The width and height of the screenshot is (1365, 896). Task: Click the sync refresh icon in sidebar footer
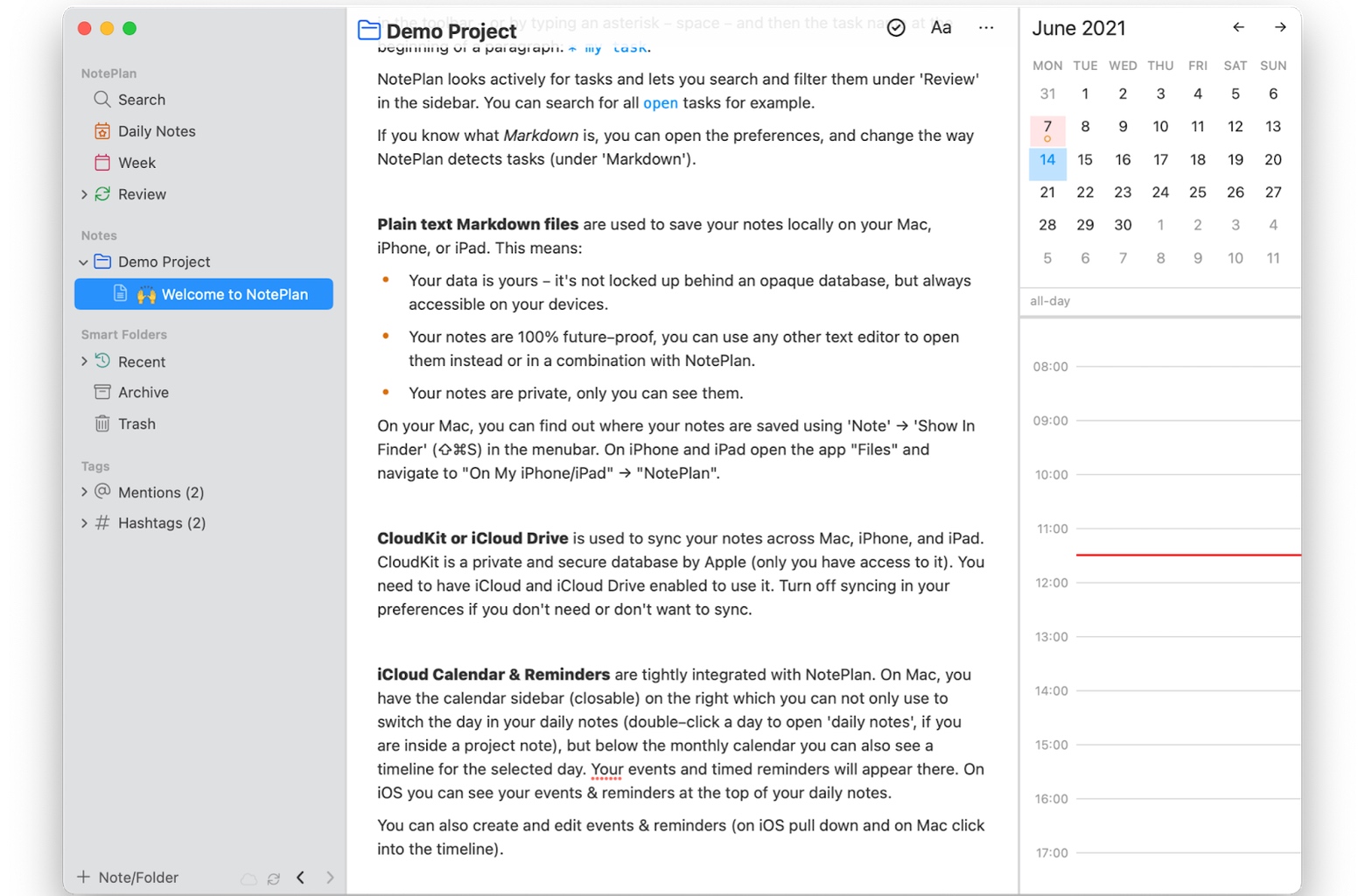click(274, 878)
